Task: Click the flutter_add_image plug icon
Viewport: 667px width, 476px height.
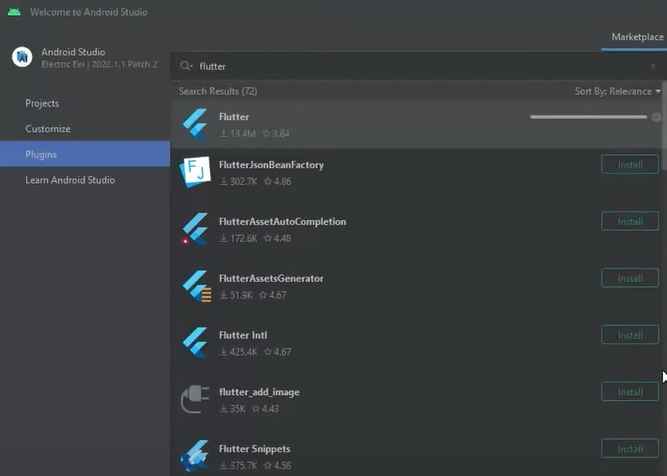Action: (x=194, y=399)
